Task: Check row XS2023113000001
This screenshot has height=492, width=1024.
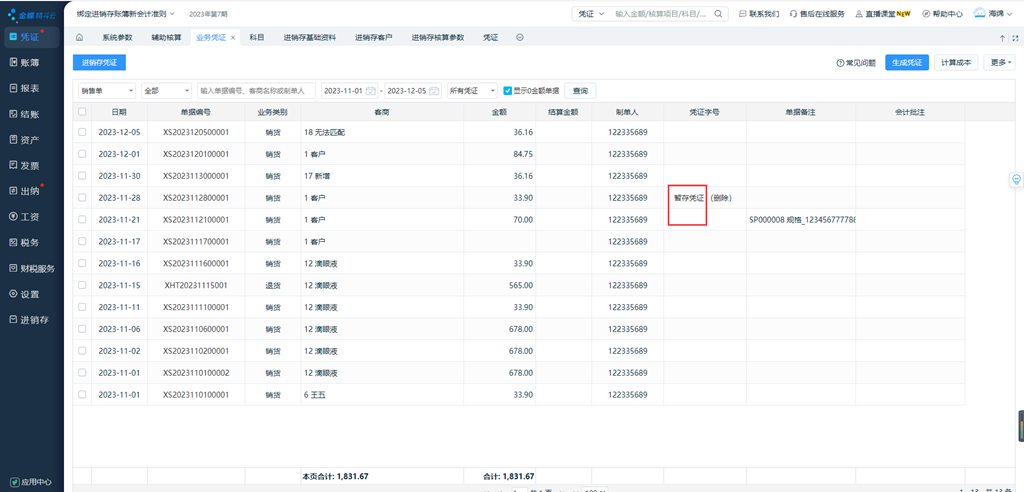Action: tap(82, 176)
